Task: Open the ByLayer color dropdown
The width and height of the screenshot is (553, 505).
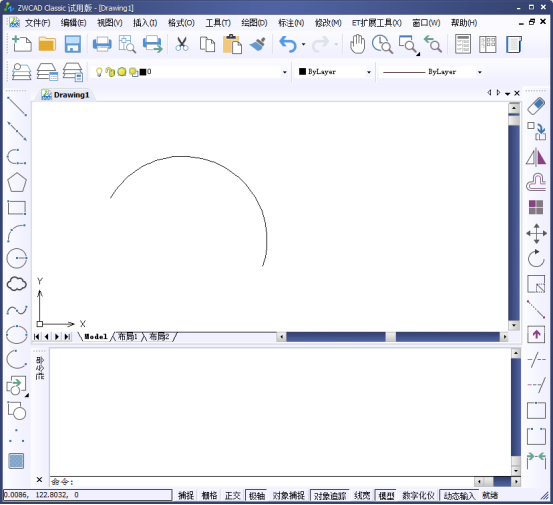Action: 369,72
